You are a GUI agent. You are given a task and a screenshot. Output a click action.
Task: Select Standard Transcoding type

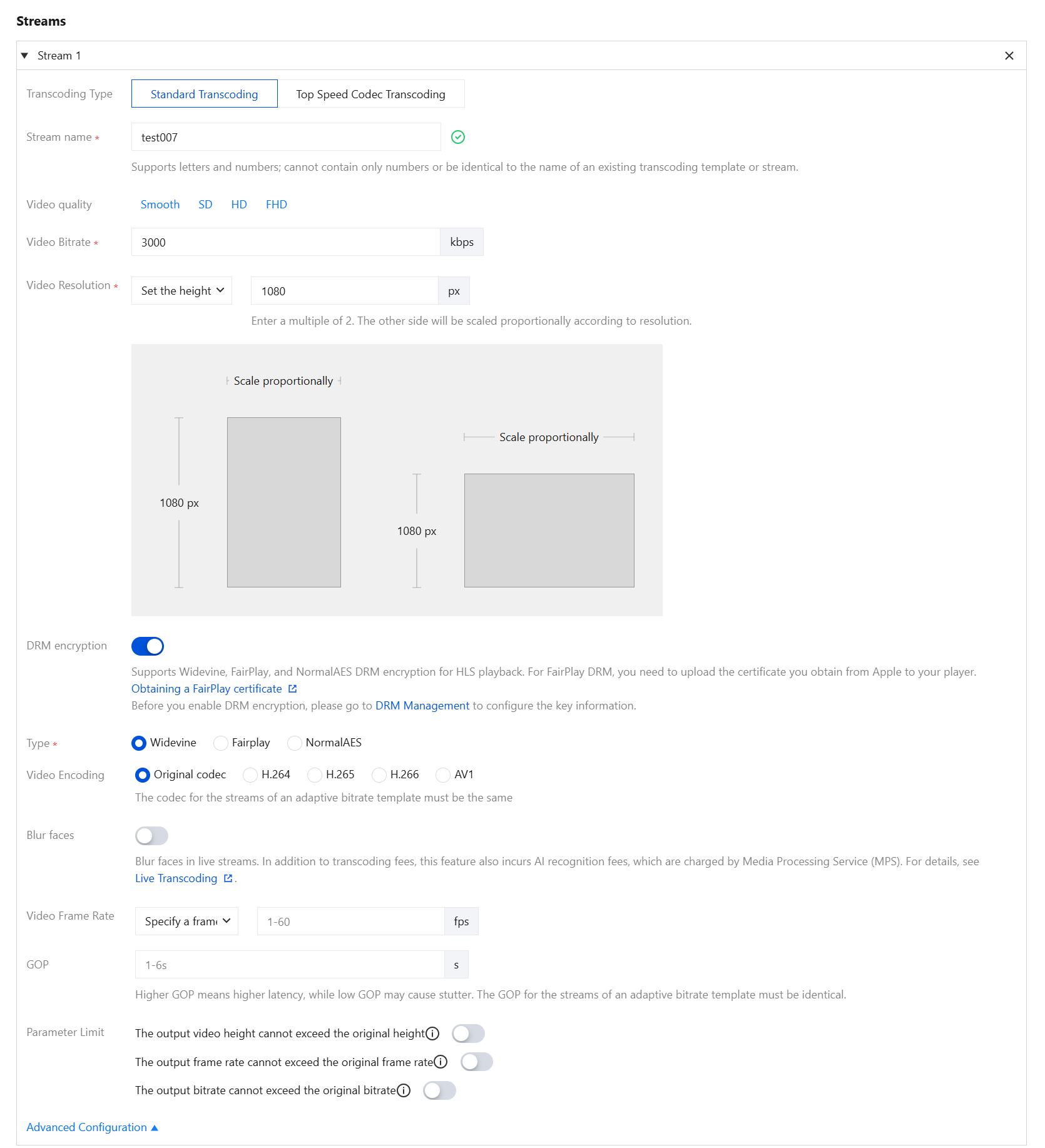coord(204,94)
